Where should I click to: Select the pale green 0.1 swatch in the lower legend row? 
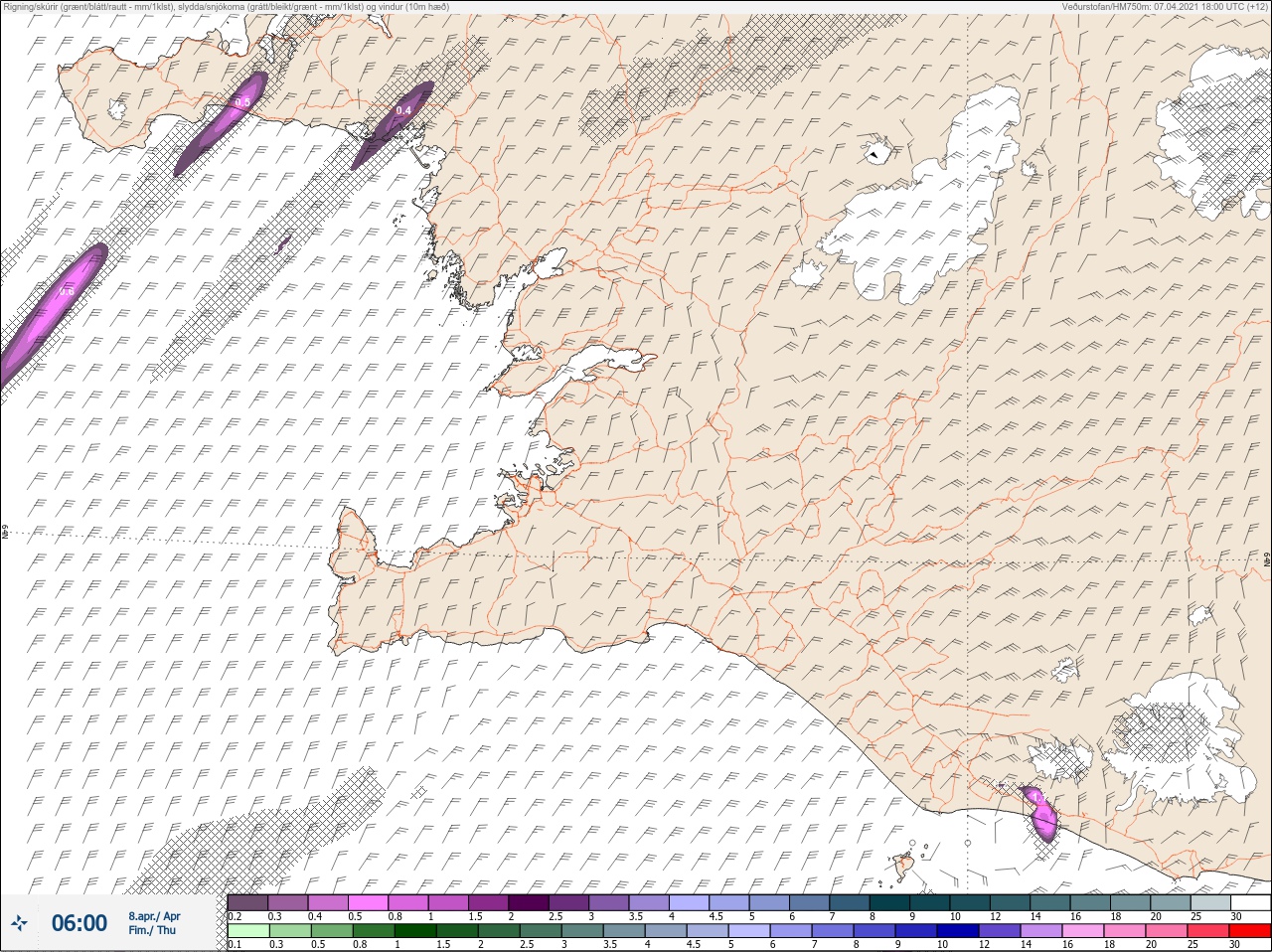[x=248, y=931]
